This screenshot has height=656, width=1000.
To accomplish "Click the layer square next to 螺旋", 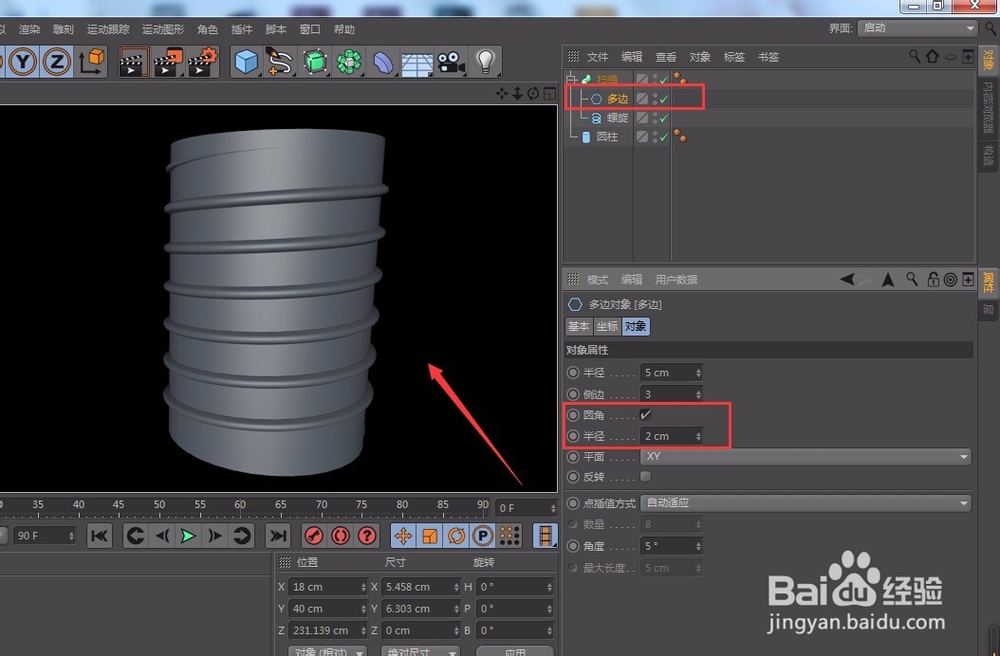I will click(x=642, y=118).
